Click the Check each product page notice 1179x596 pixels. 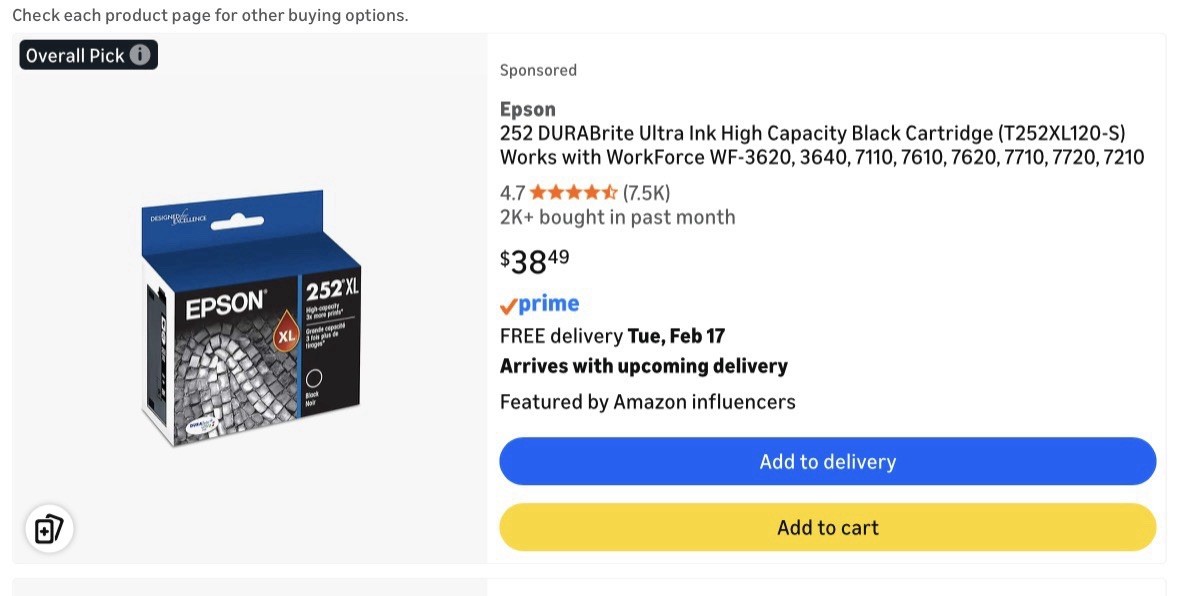(210, 16)
